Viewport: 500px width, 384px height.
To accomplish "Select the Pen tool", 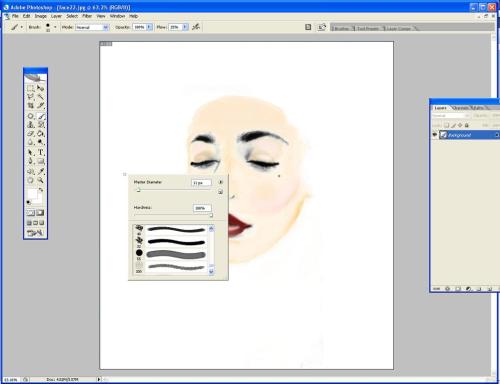I will point(30,161).
